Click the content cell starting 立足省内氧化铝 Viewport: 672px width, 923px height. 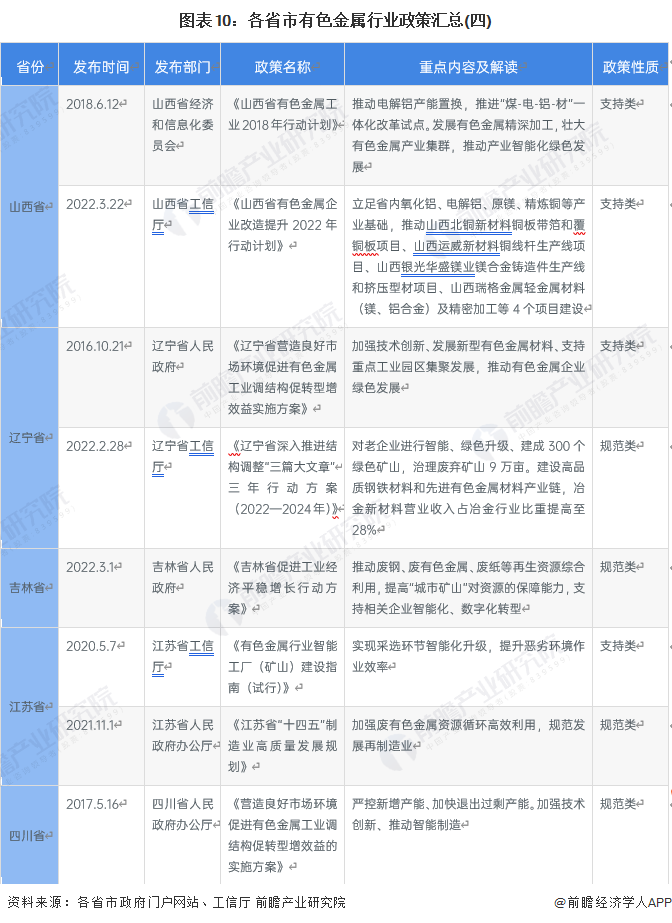click(x=468, y=256)
